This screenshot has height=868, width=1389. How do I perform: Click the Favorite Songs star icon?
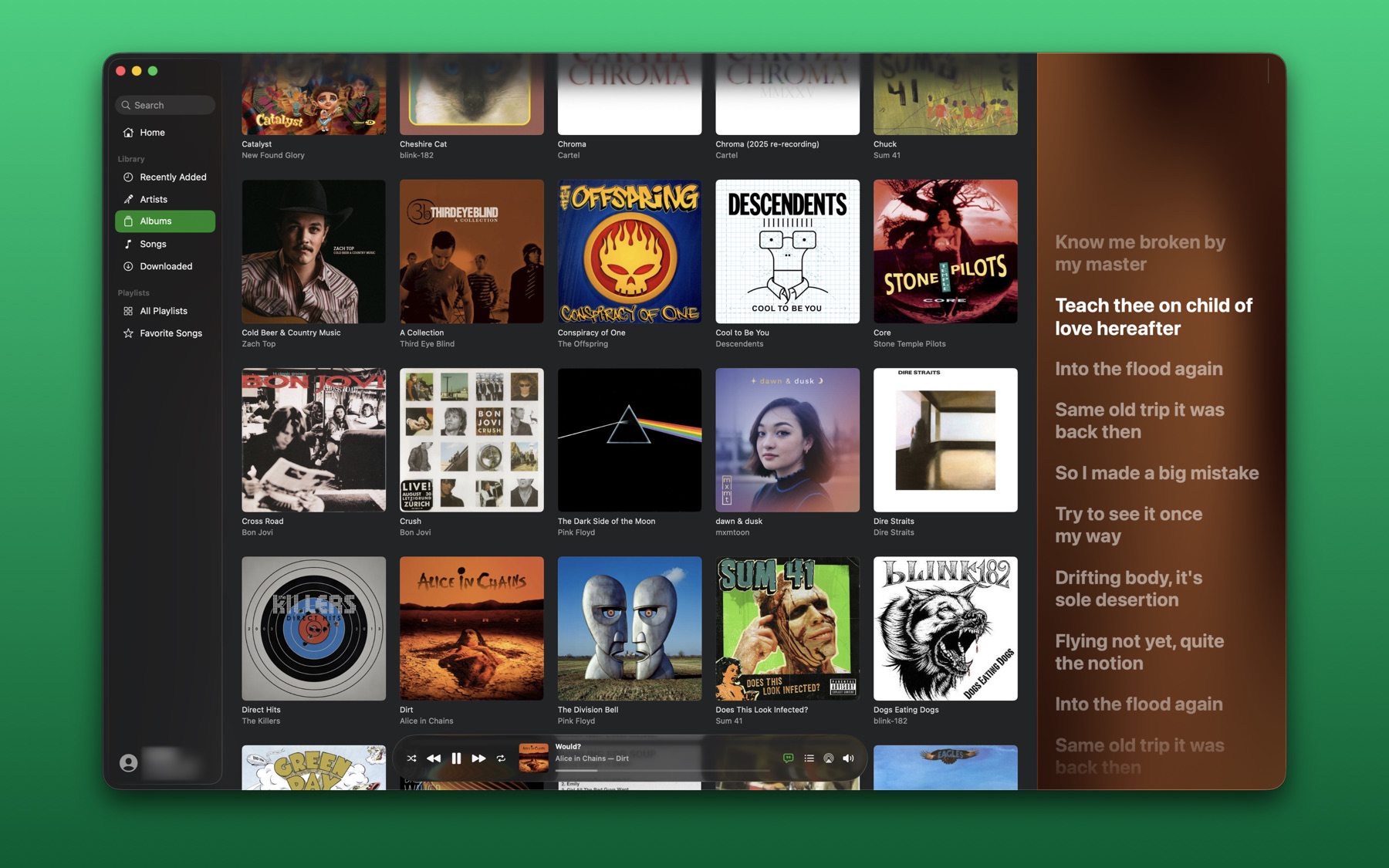(128, 333)
